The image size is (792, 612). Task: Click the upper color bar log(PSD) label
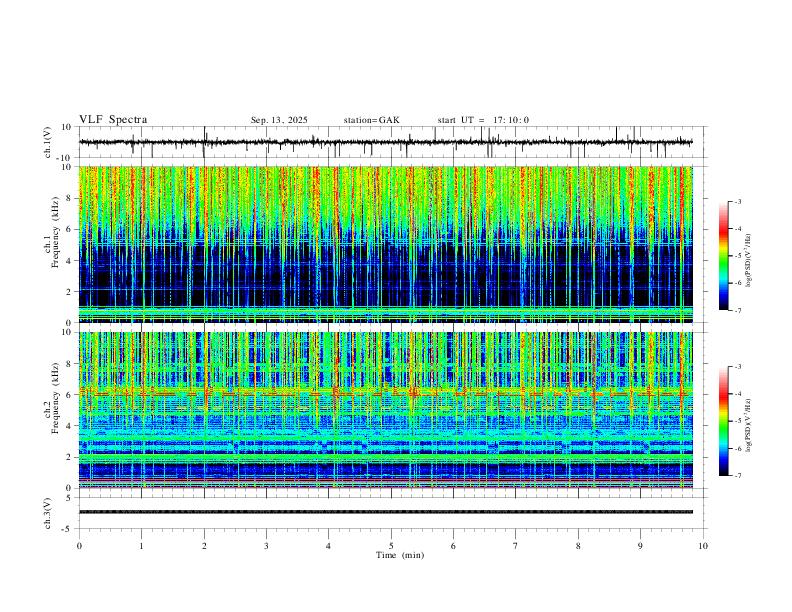pyautogui.click(x=749, y=260)
